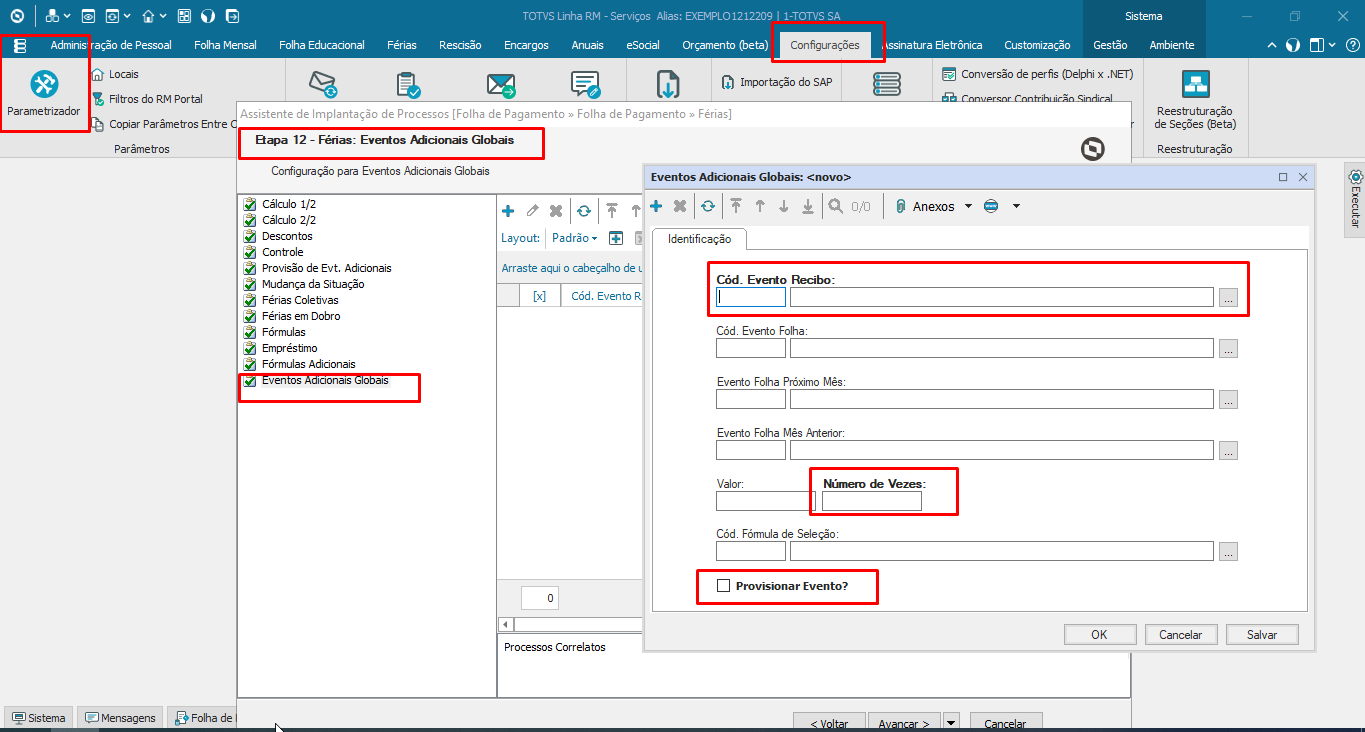Switch to the Mensagens bottom tab
This screenshot has width=1365, height=732.
tap(120, 718)
